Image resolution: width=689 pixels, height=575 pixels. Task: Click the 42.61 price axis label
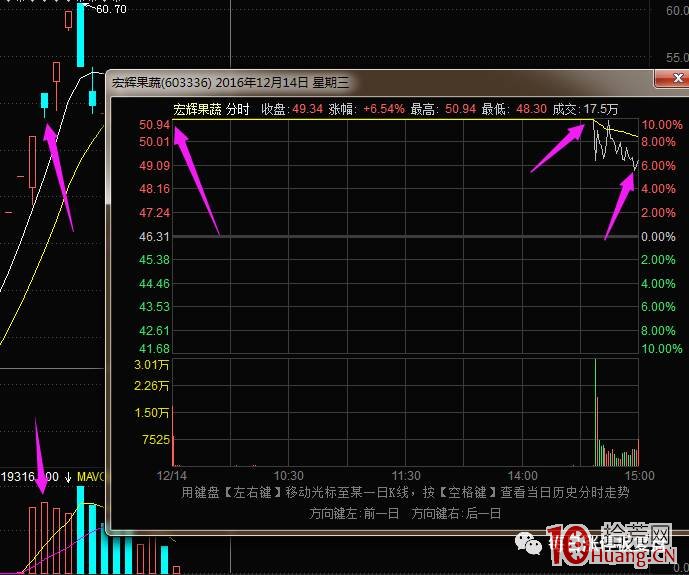(154, 330)
